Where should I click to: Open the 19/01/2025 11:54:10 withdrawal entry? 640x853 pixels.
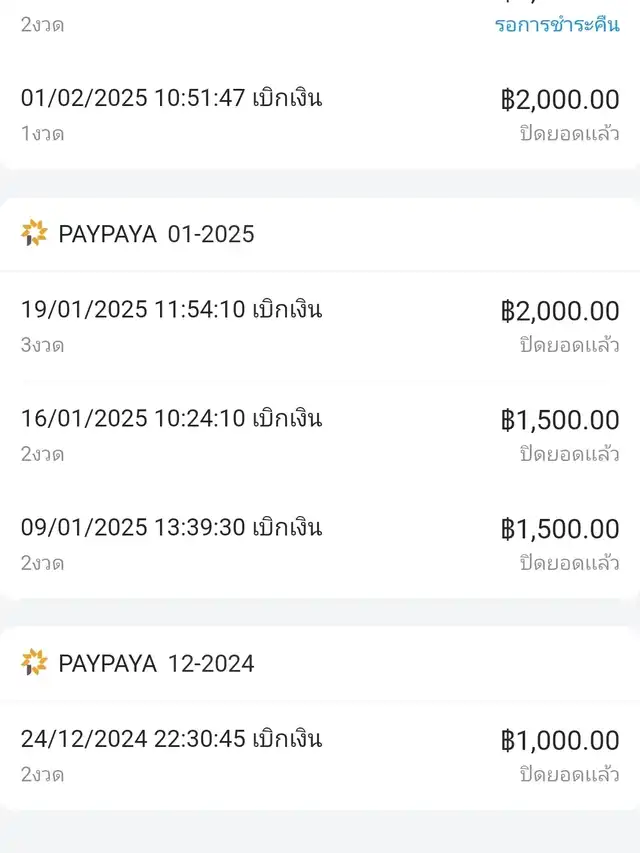171,310
